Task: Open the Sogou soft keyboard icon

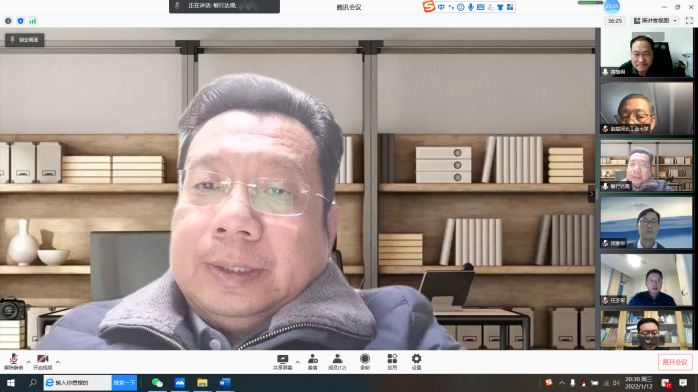Action: (x=481, y=7)
